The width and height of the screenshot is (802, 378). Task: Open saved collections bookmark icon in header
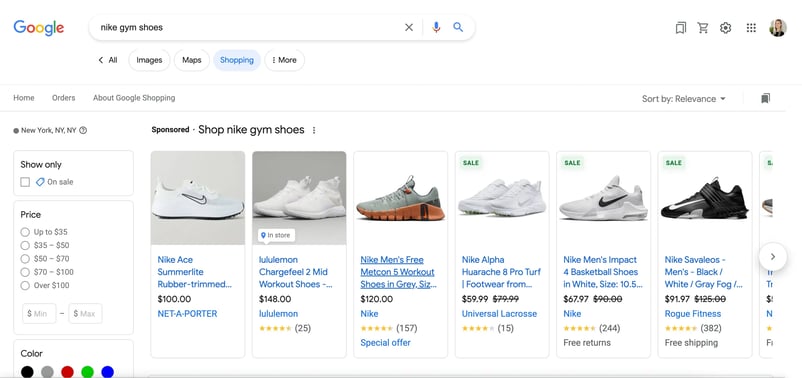pos(680,28)
